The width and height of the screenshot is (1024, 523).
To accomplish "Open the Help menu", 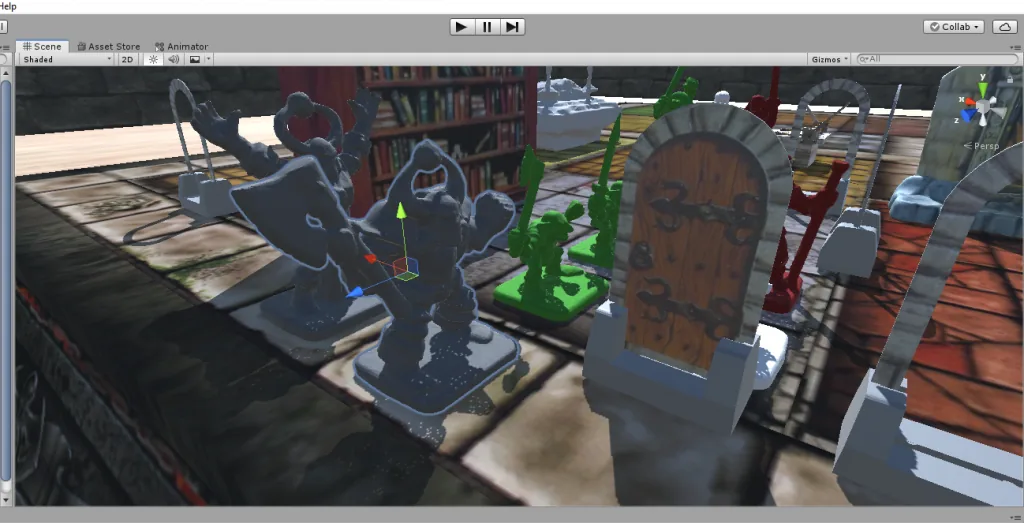I will tap(8, 6).
